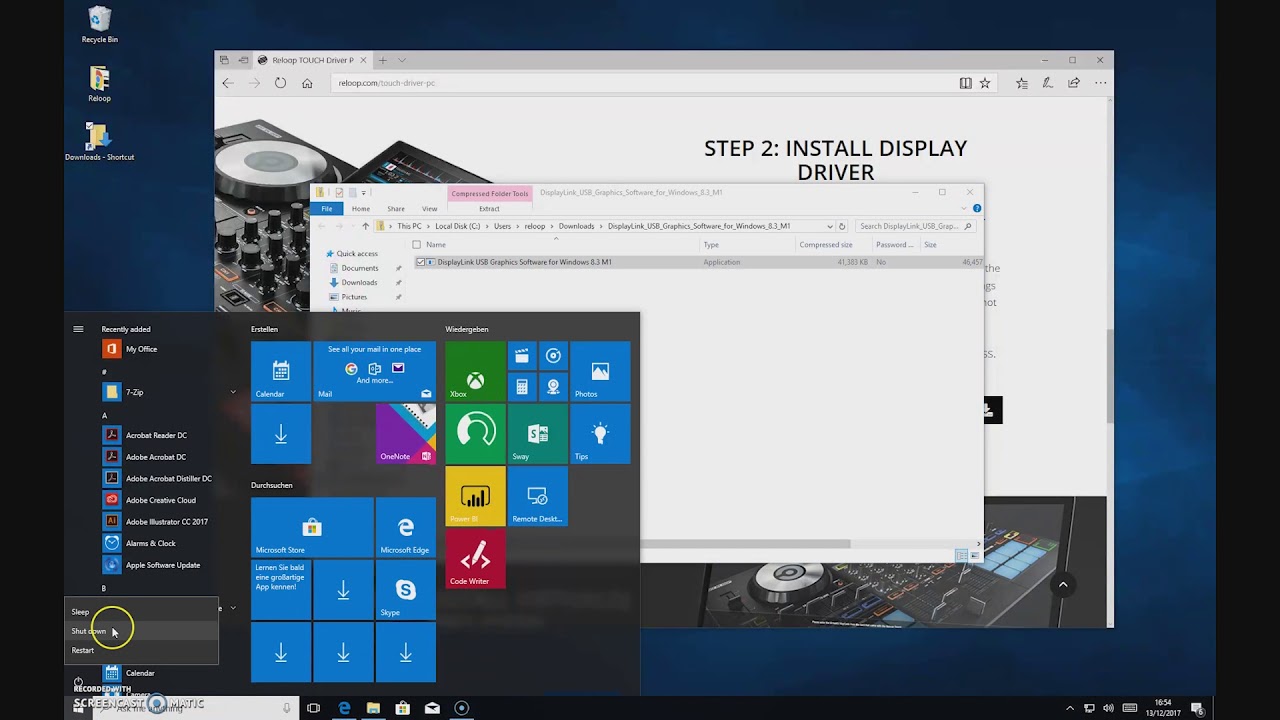Open the Camera small tile with webcam icon

tap(553, 387)
